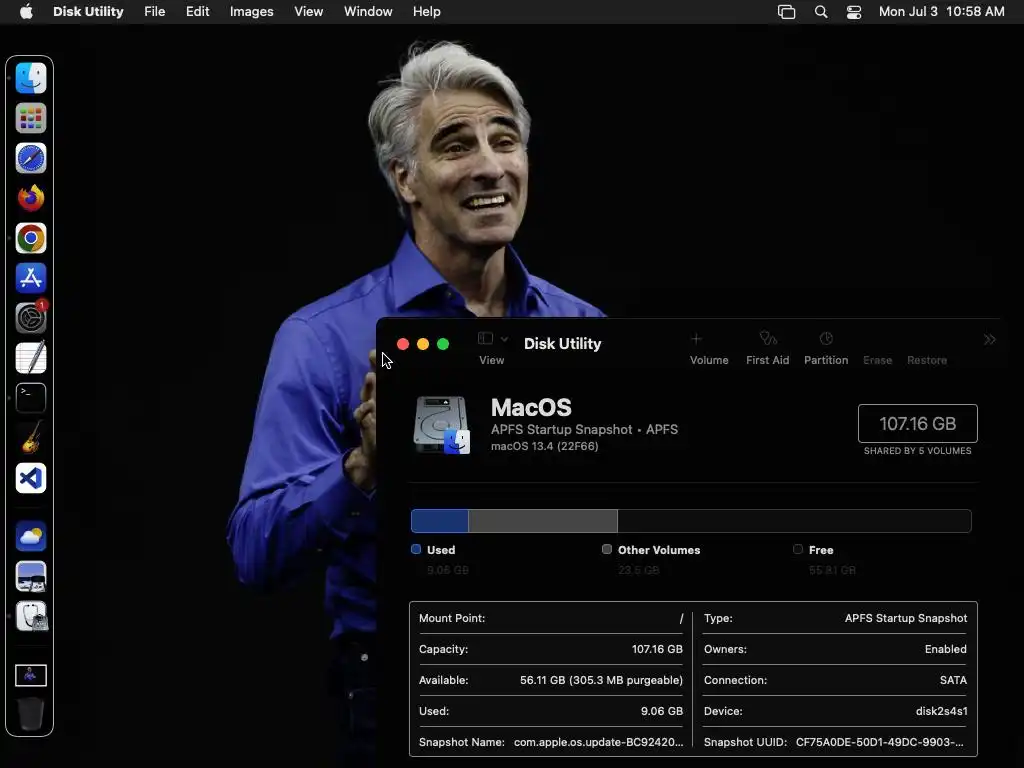Screen dimensions: 1024x768
Task: Minimize Disk Utility with the yellow button
Action: pyautogui.click(x=423, y=344)
